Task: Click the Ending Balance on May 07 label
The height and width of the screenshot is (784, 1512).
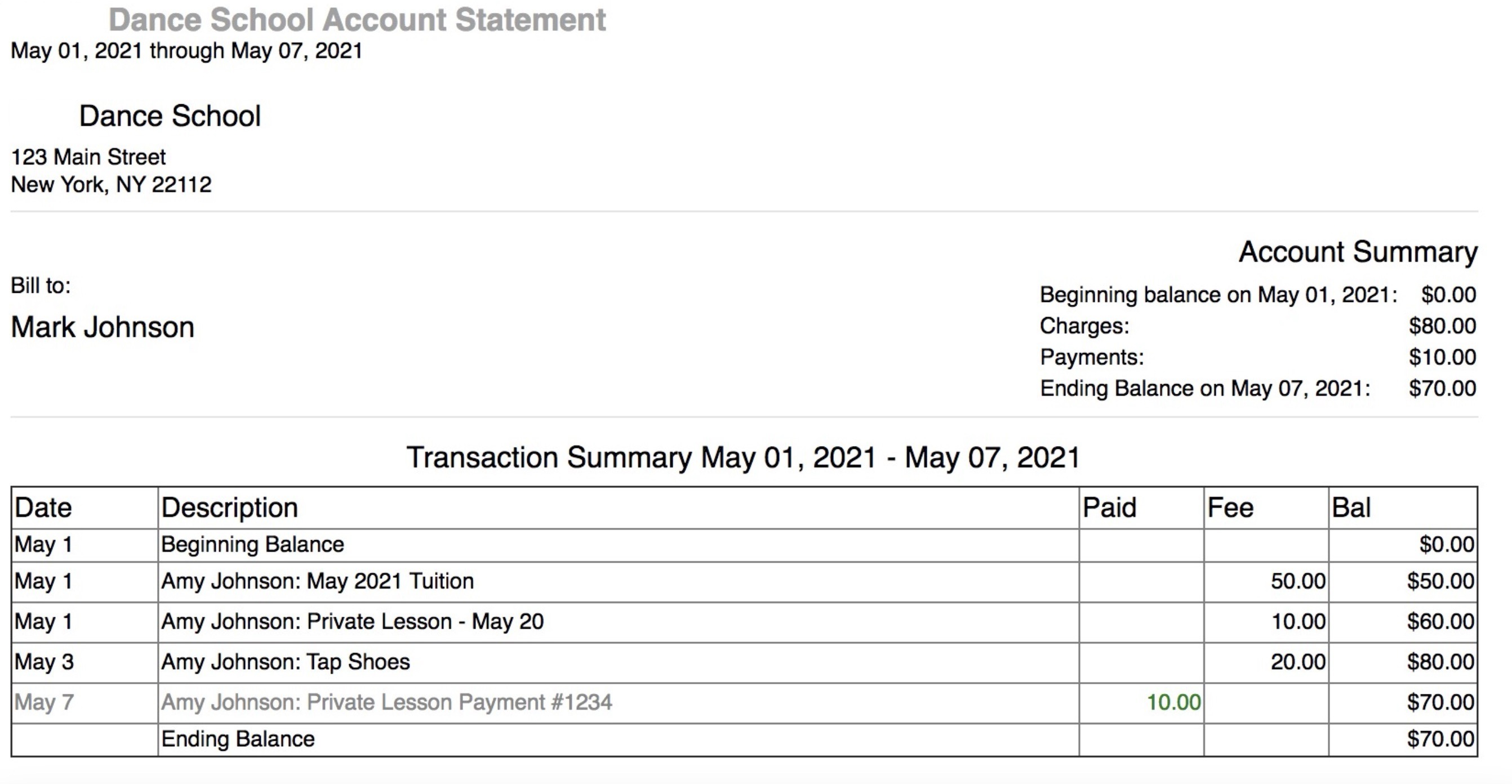Action: 1204,389
